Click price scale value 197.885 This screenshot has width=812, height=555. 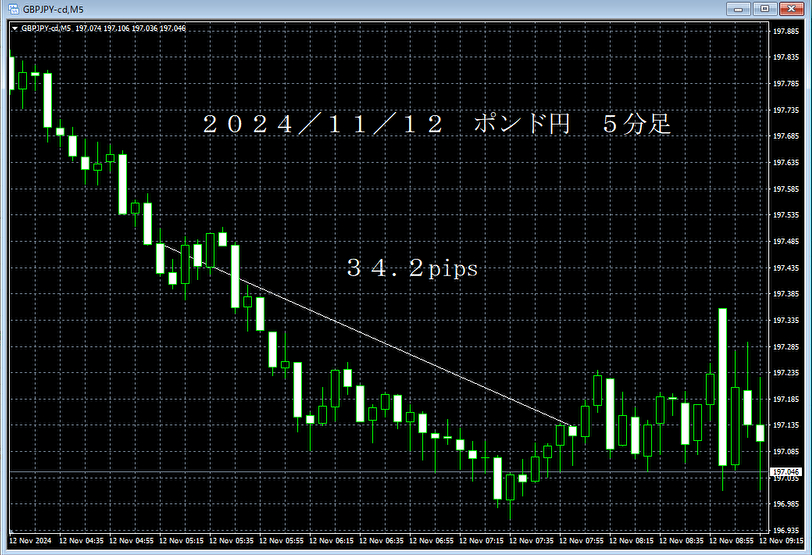pos(786,31)
